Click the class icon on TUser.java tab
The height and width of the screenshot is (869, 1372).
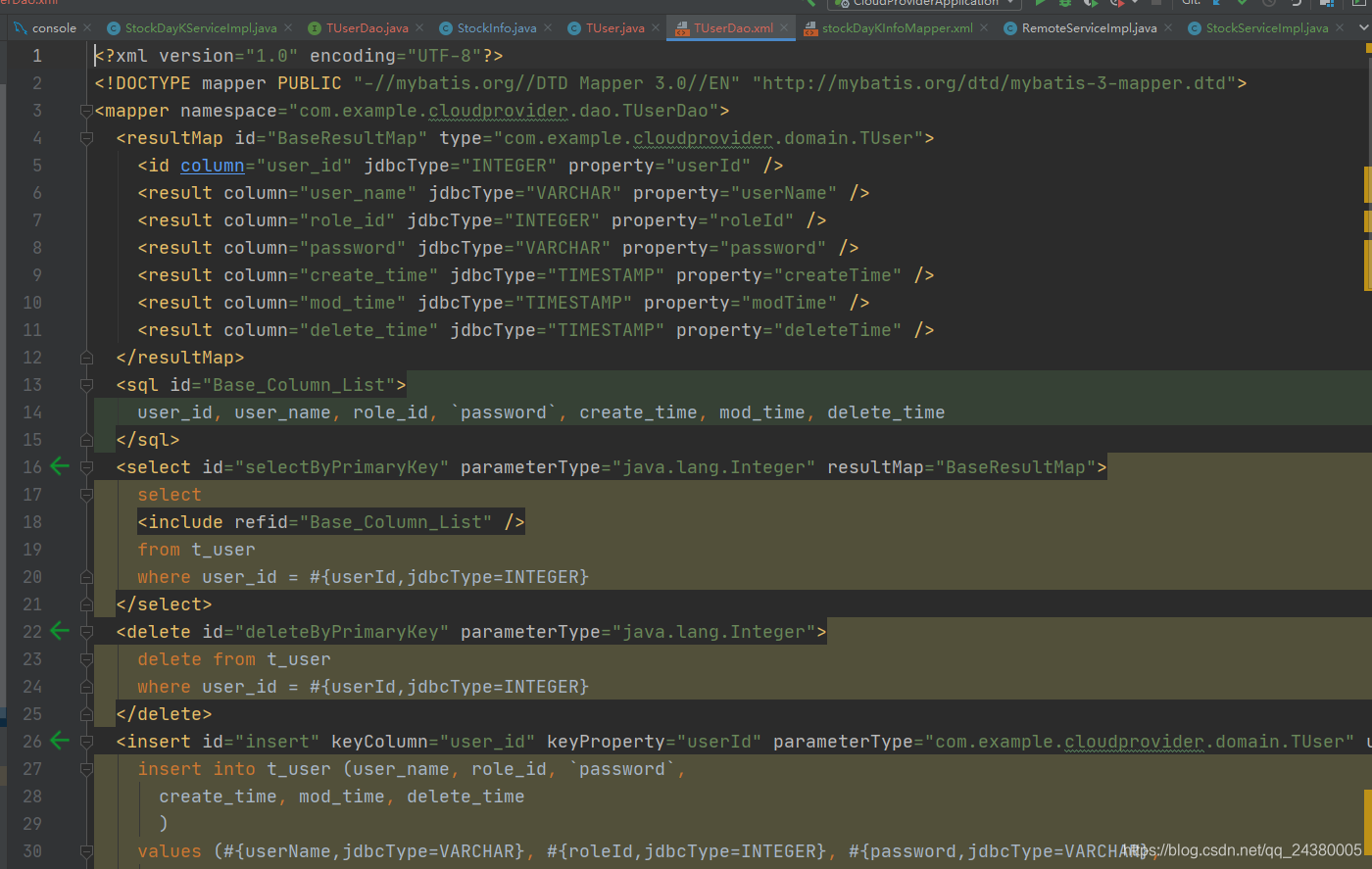[x=574, y=28]
